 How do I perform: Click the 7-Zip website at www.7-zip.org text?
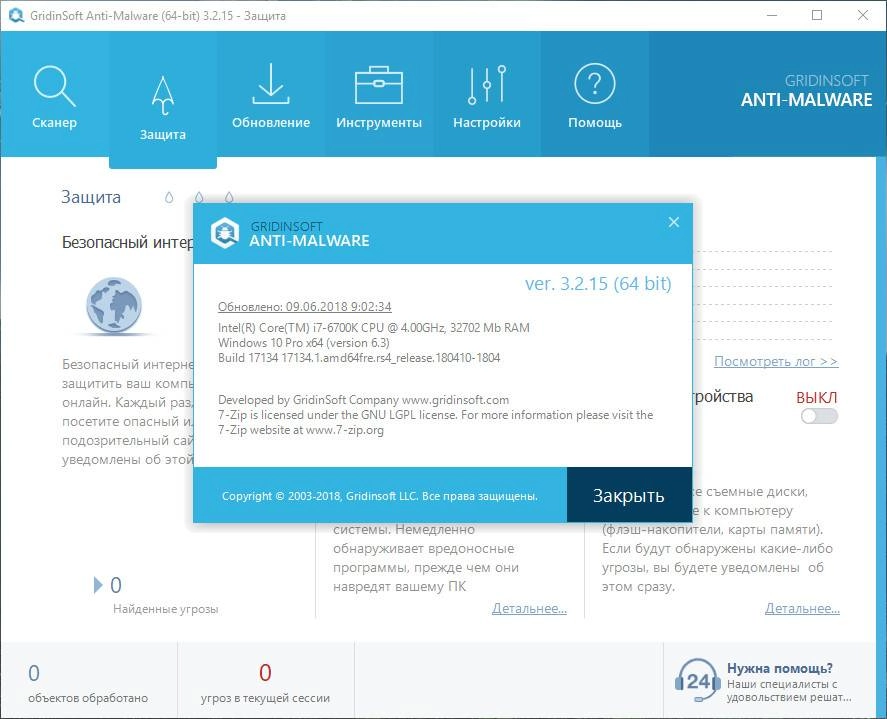pyautogui.click(x=301, y=430)
